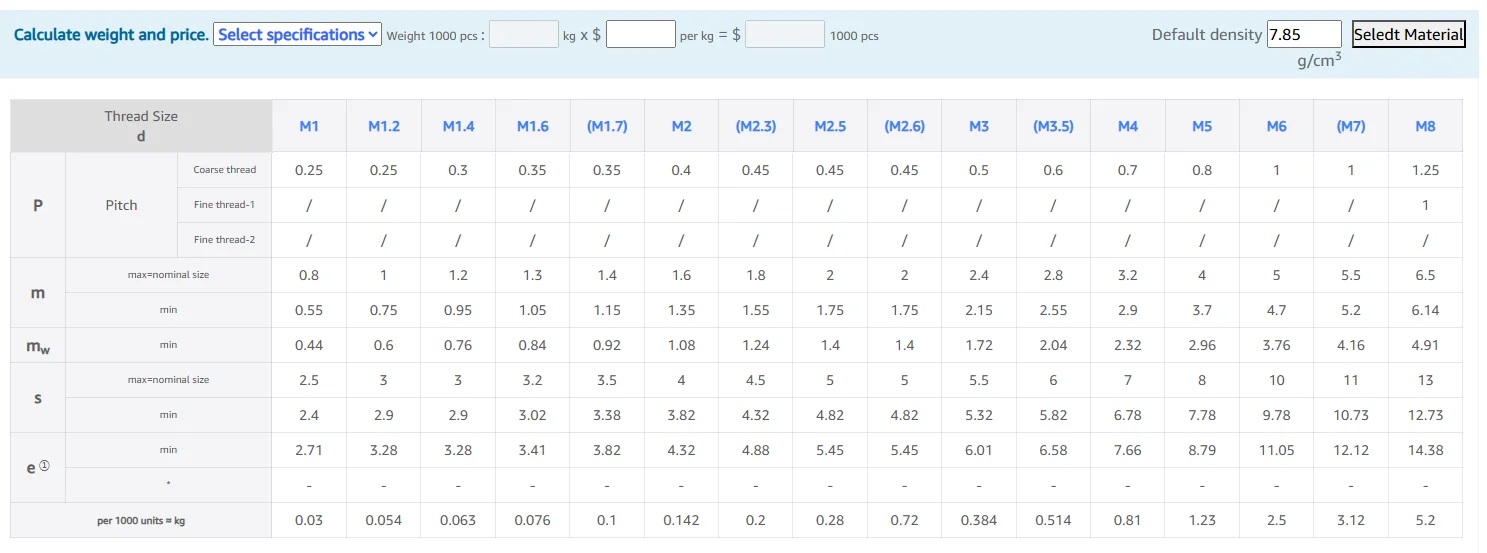The image size is (1487, 553).
Task: Open the M1.4 thread size link
Action: click(x=458, y=126)
